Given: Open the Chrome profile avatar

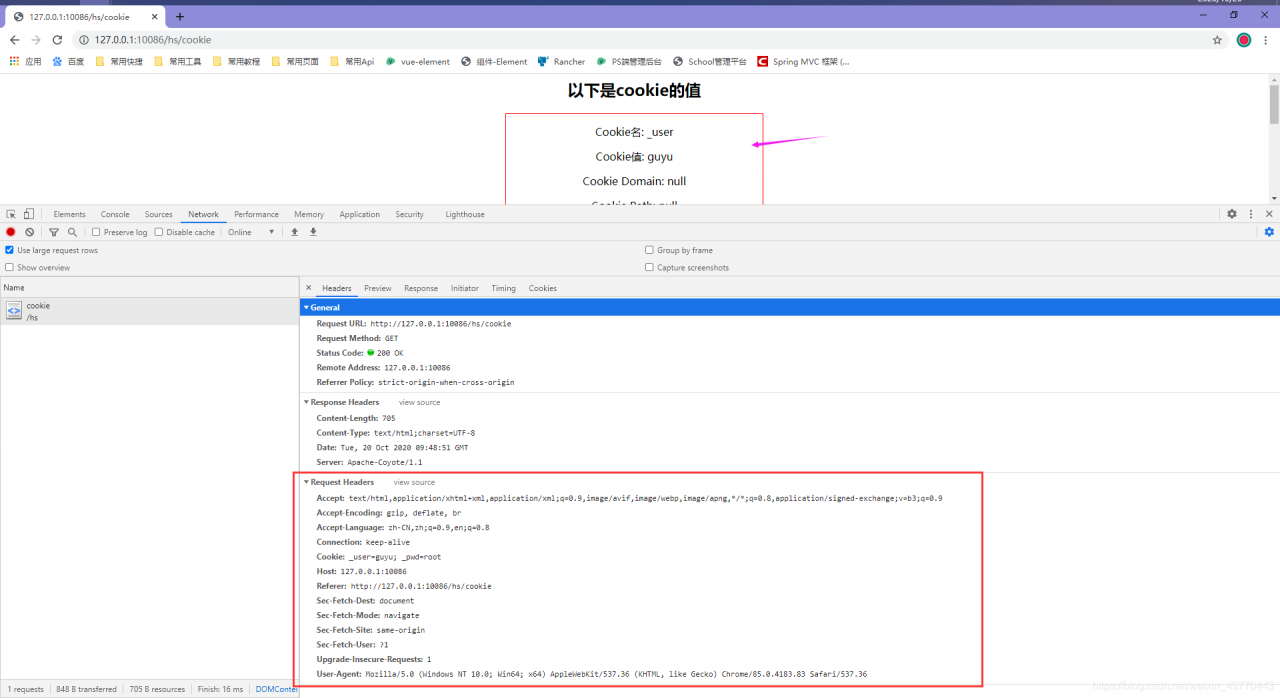Looking at the screenshot, I should (1244, 40).
